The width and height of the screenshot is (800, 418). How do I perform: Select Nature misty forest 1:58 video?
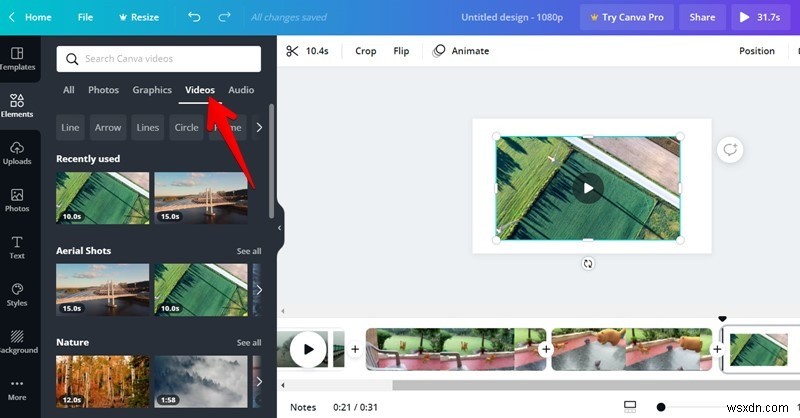pos(201,381)
